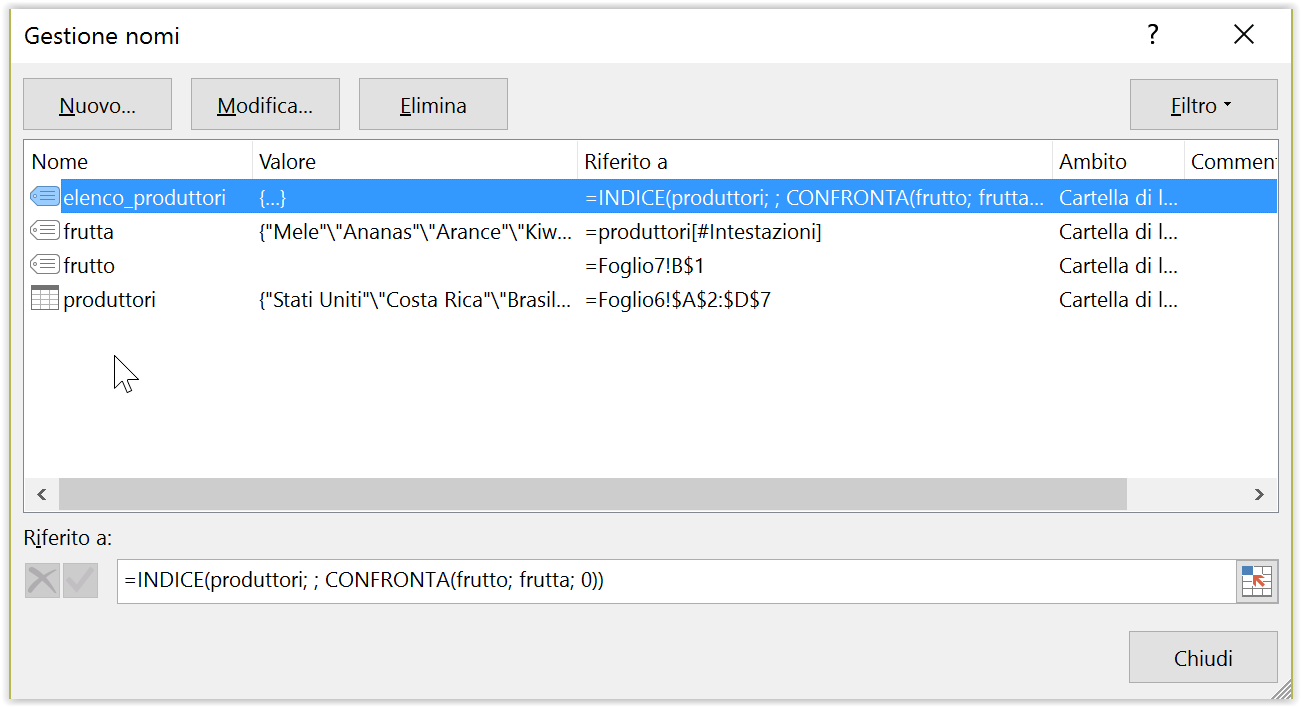
Task: Click the Riferito a column header
Action: tap(815, 161)
